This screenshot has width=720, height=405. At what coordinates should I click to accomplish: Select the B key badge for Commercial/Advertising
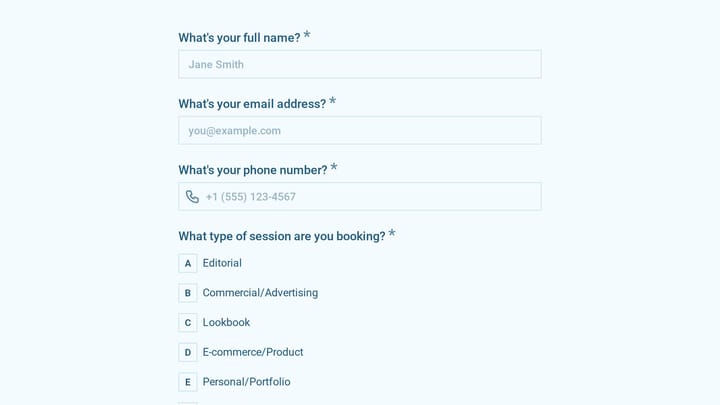coord(188,293)
